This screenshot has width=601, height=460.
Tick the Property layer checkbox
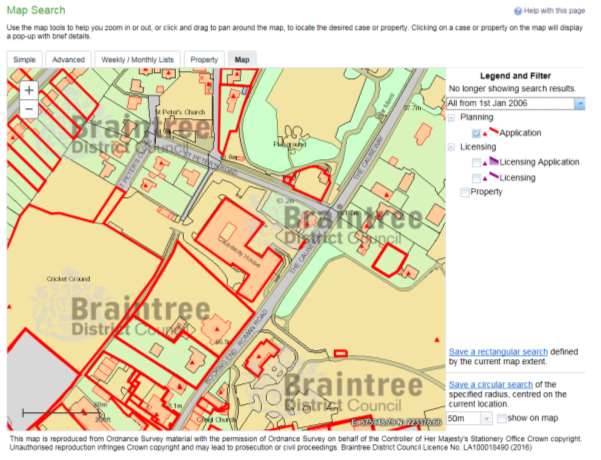[464, 192]
